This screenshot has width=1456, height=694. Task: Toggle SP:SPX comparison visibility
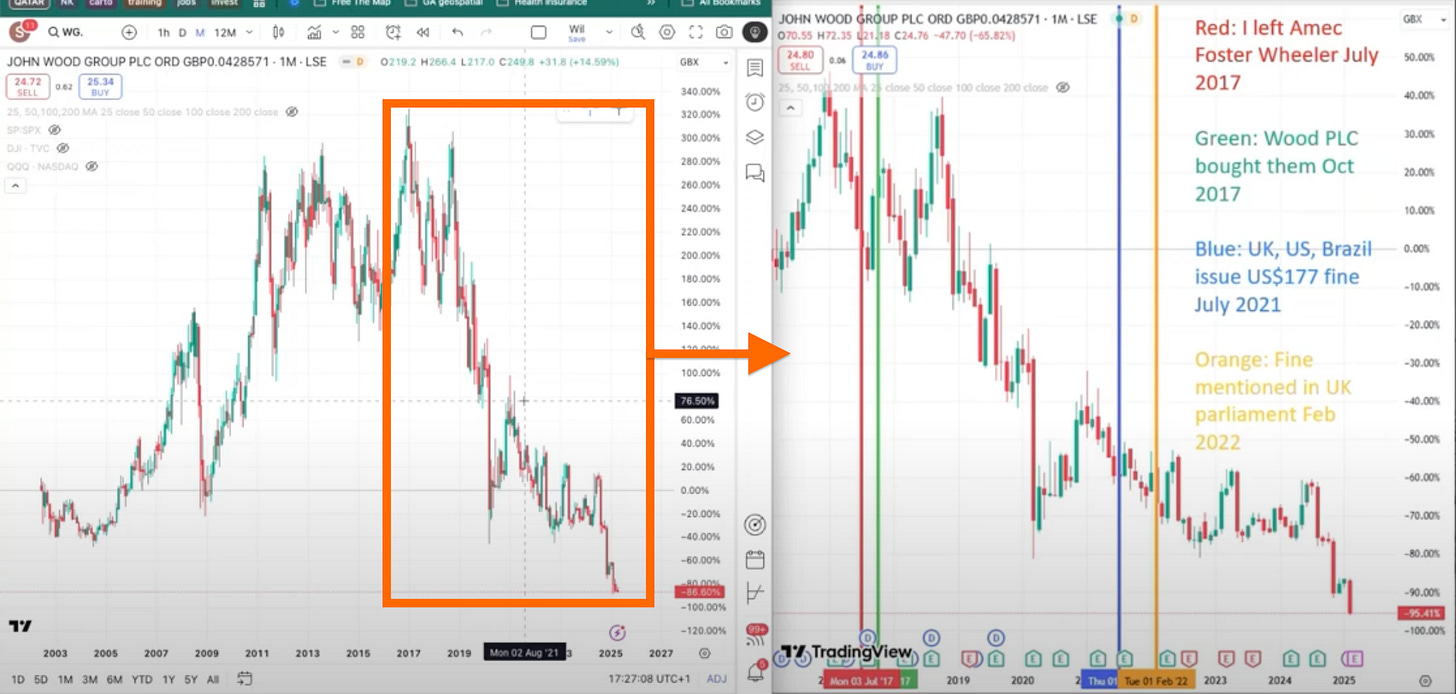(x=55, y=130)
